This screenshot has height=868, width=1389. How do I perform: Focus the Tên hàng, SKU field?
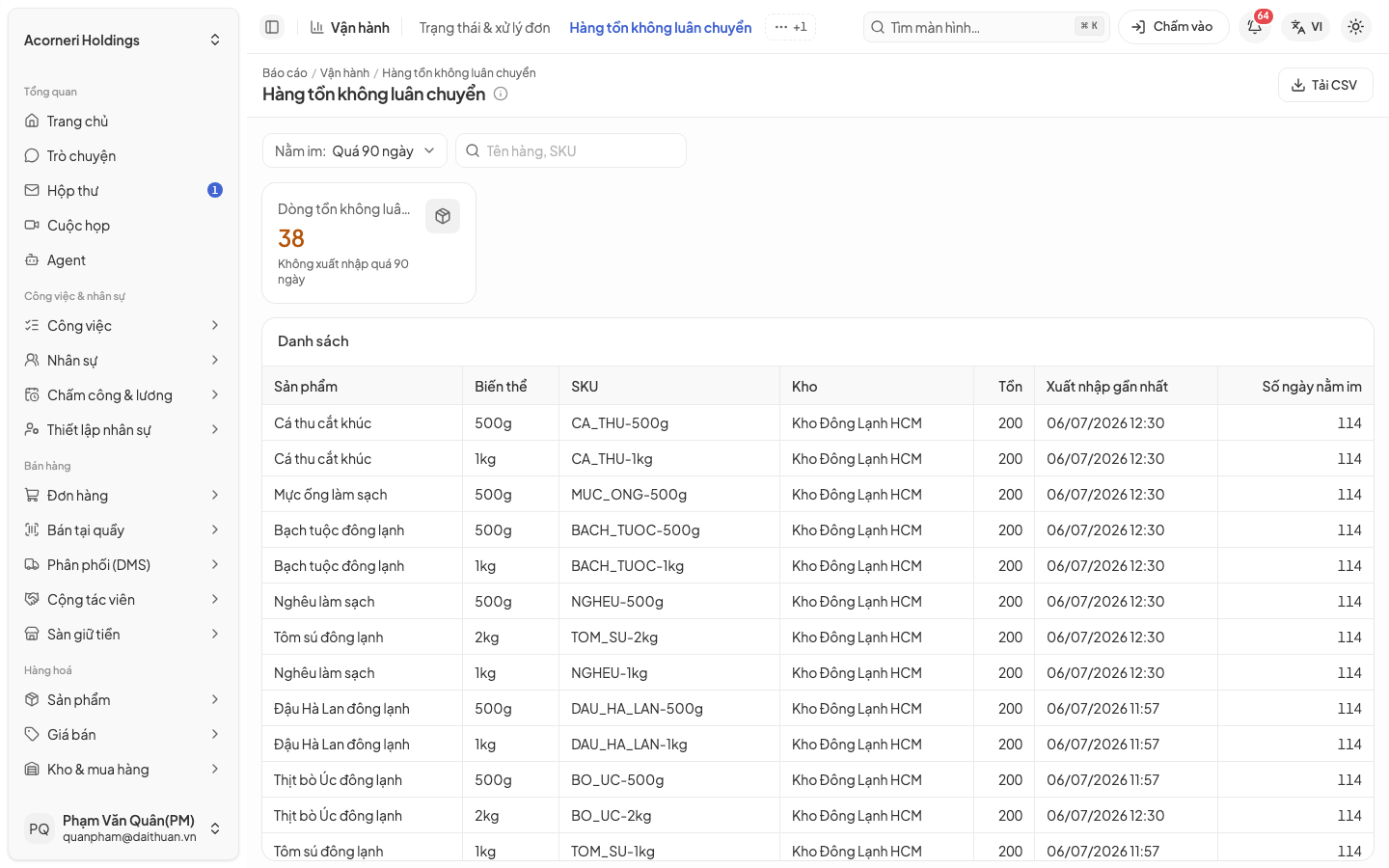[x=571, y=150]
